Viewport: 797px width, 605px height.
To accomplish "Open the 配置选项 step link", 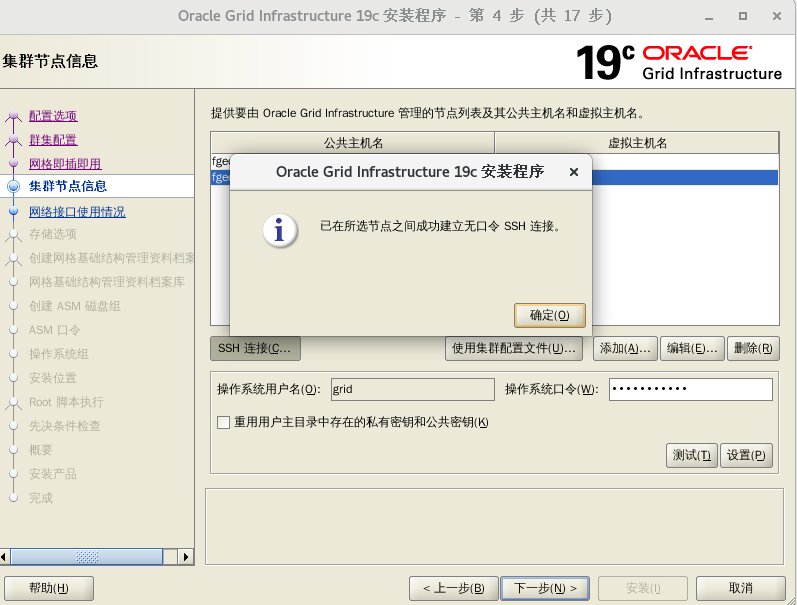I will [53, 116].
